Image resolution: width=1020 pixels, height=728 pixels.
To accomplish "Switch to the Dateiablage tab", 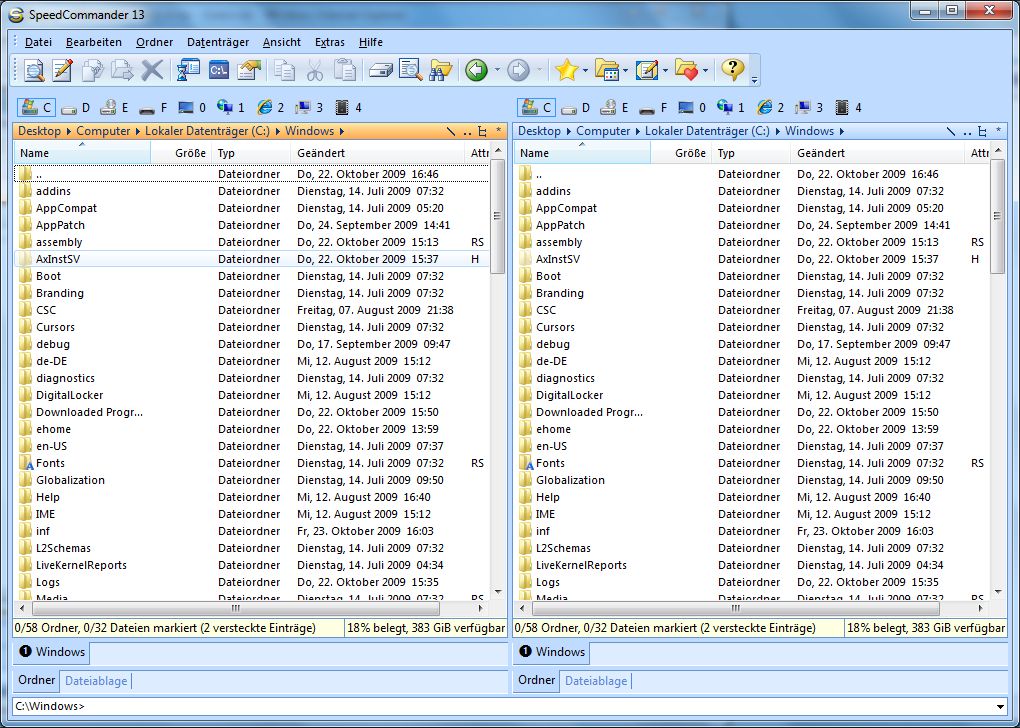I will point(95,681).
